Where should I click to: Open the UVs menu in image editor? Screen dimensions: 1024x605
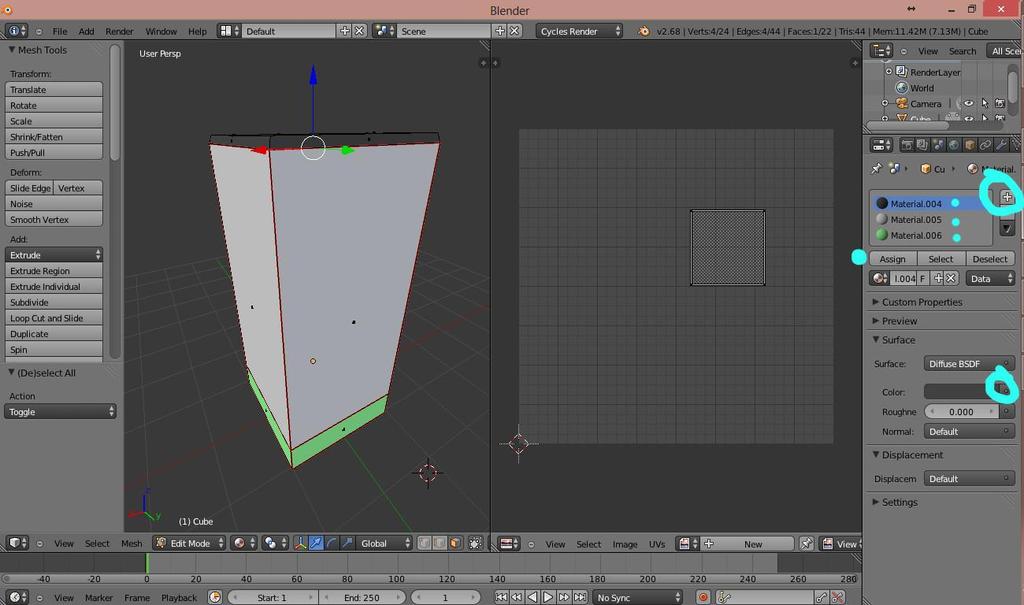[x=656, y=544]
